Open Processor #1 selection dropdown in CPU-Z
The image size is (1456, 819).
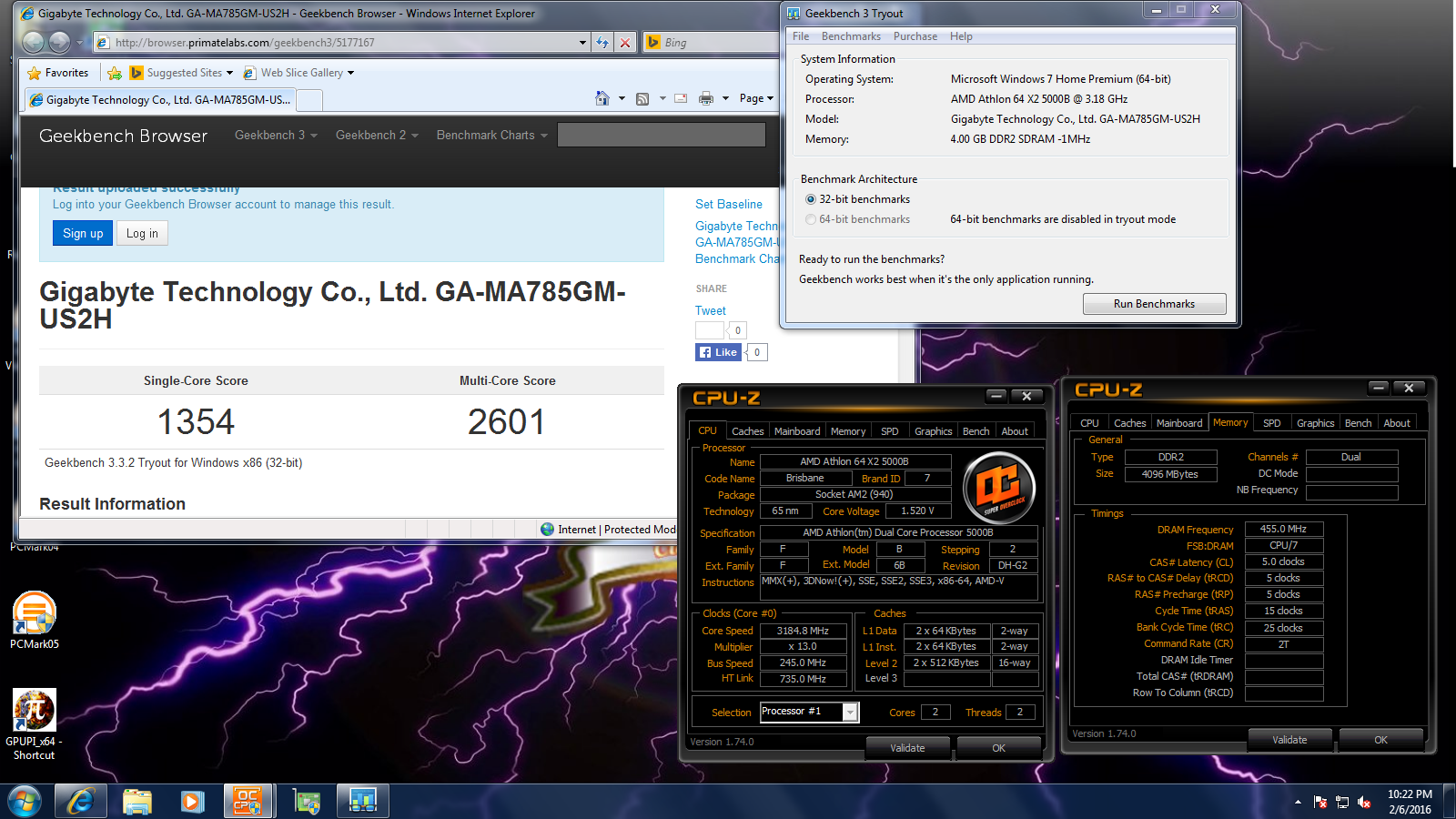pos(850,712)
